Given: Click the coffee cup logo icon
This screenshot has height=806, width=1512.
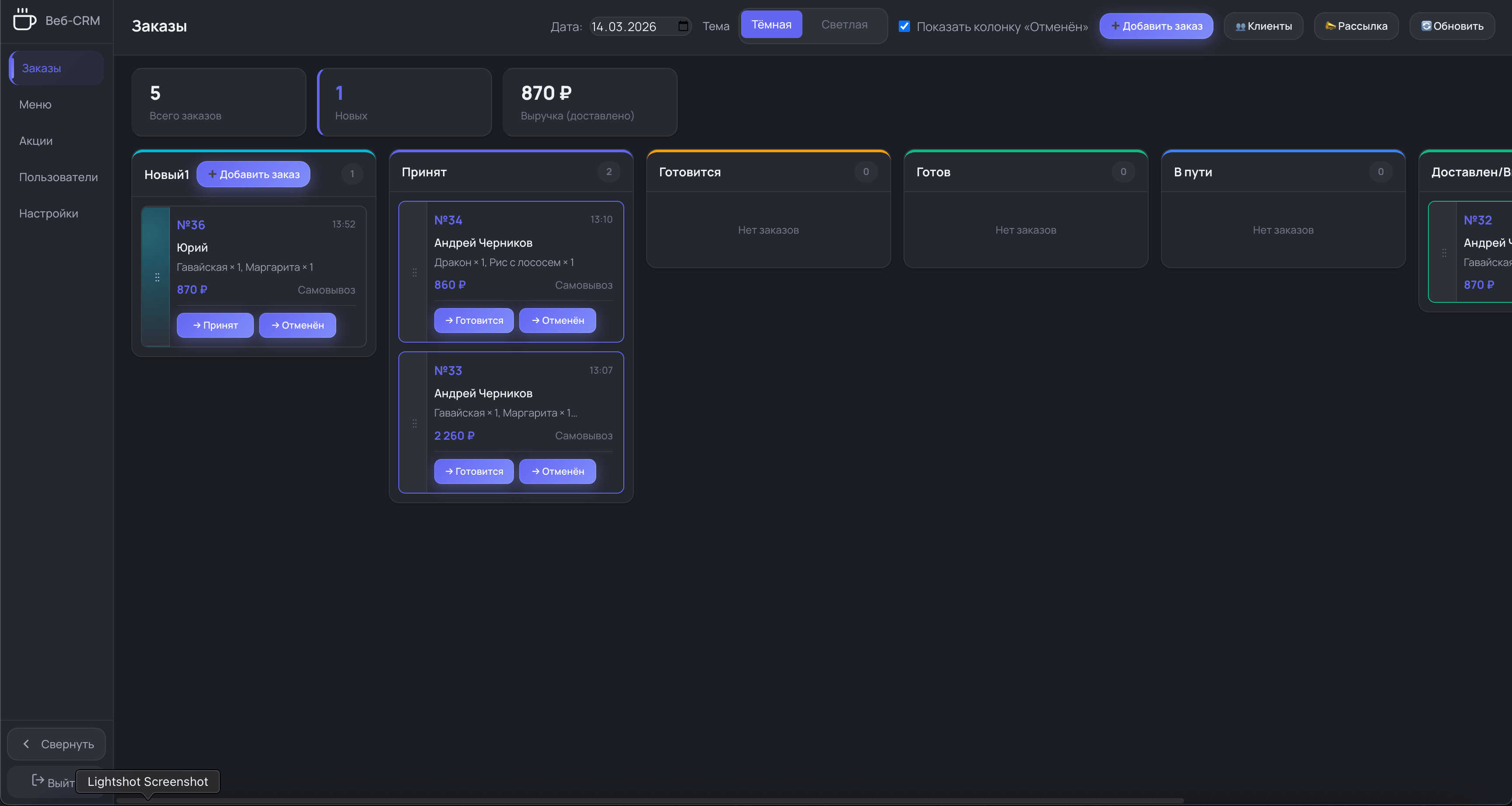Looking at the screenshot, I should tap(24, 19).
